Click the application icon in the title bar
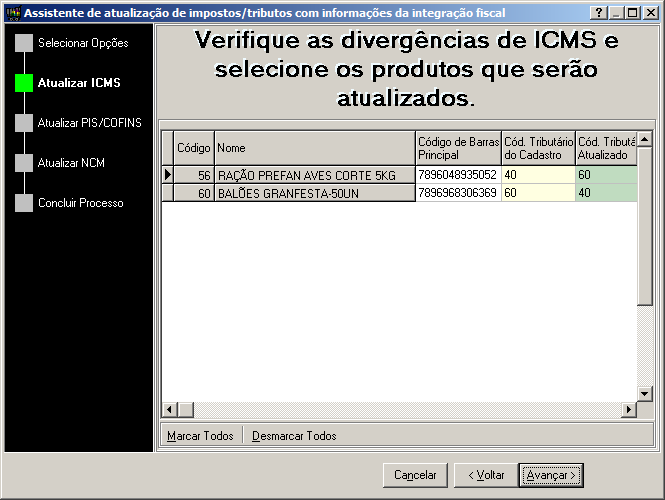The image size is (665, 500). pos(12,12)
